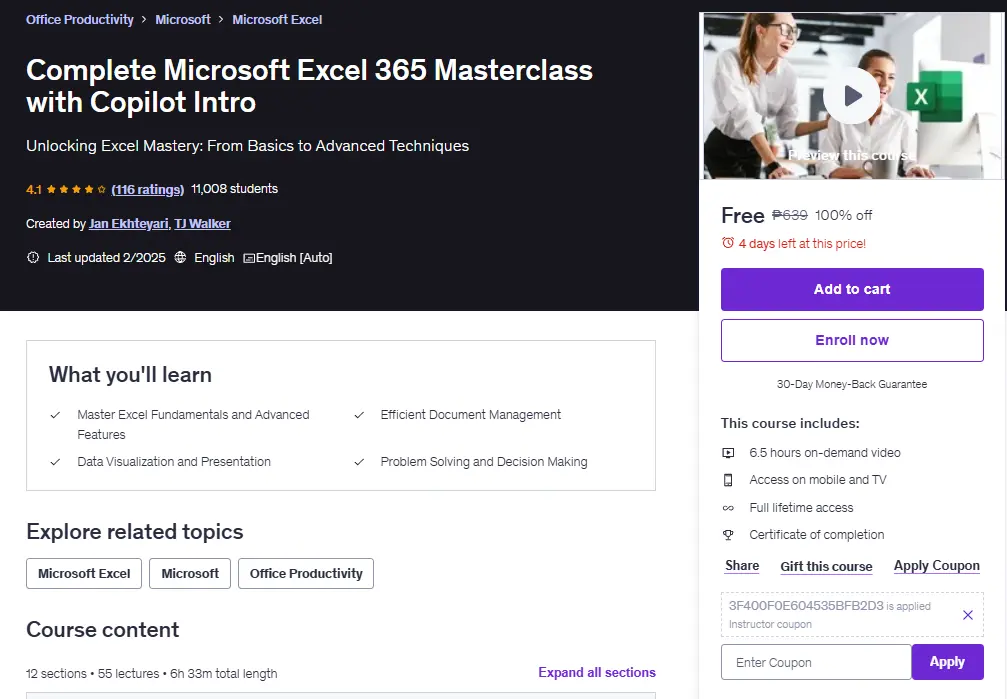Select the Office Productivity topic tag
The width and height of the screenshot is (1007, 699).
tap(306, 574)
